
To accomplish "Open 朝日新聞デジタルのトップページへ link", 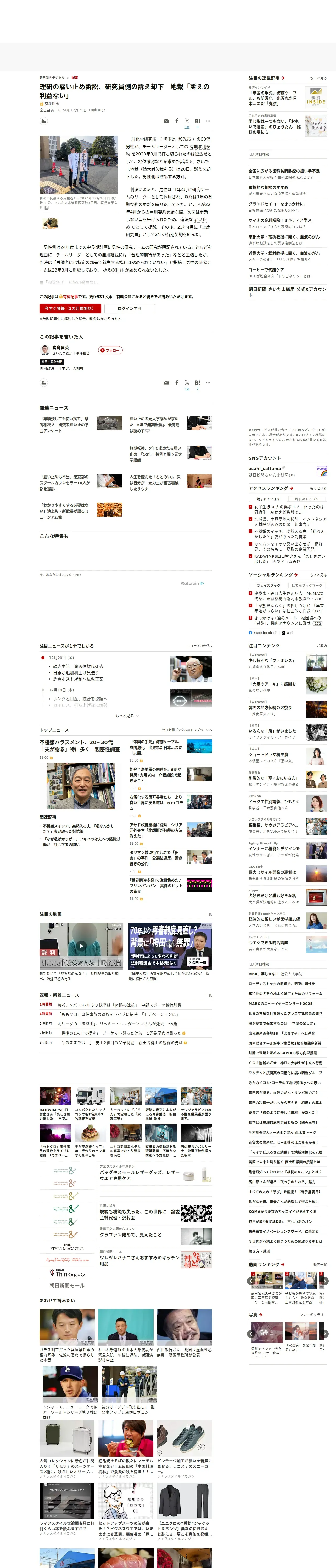I will point(187,730).
